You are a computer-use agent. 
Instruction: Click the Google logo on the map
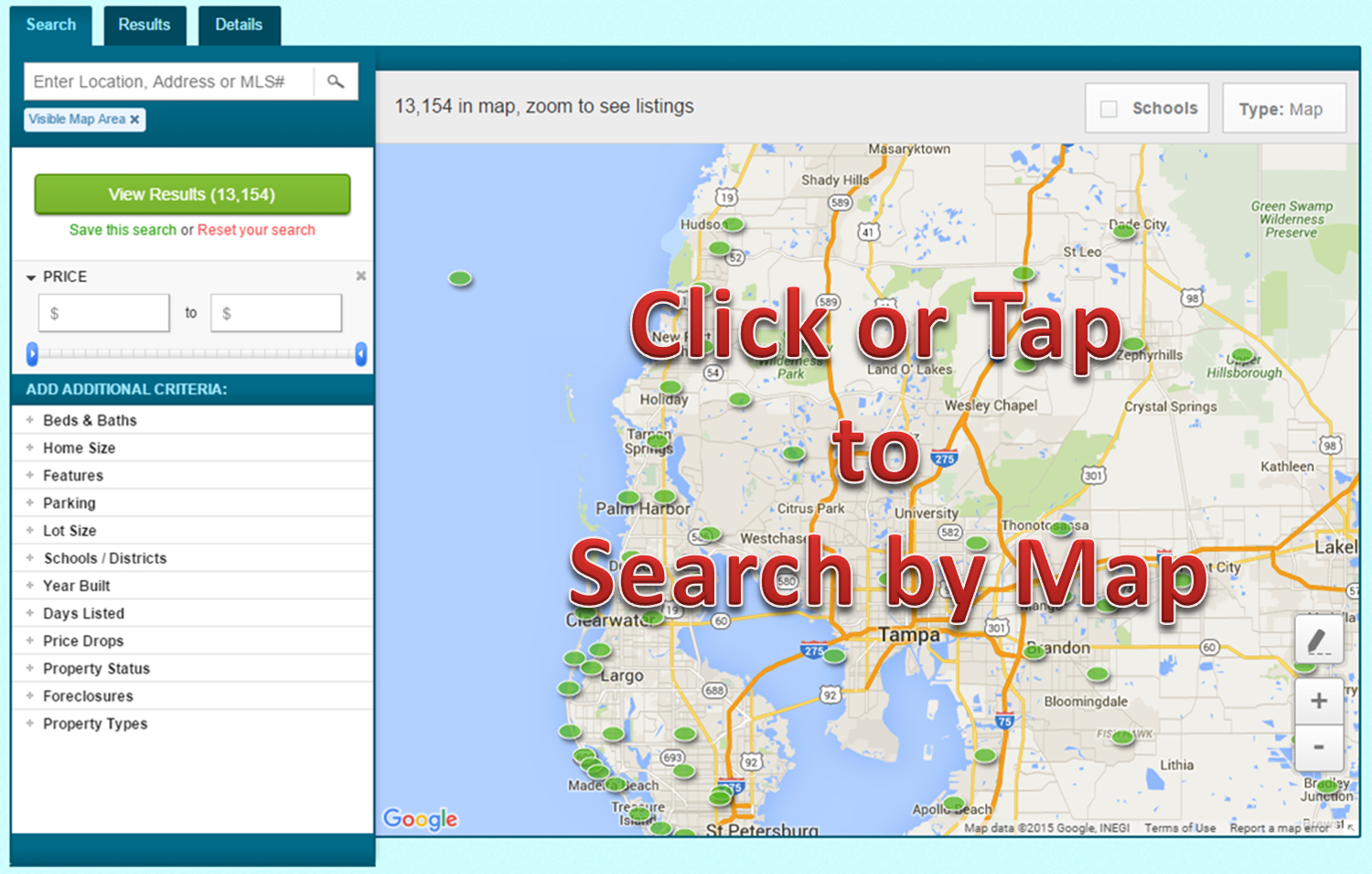click(420, 818)
